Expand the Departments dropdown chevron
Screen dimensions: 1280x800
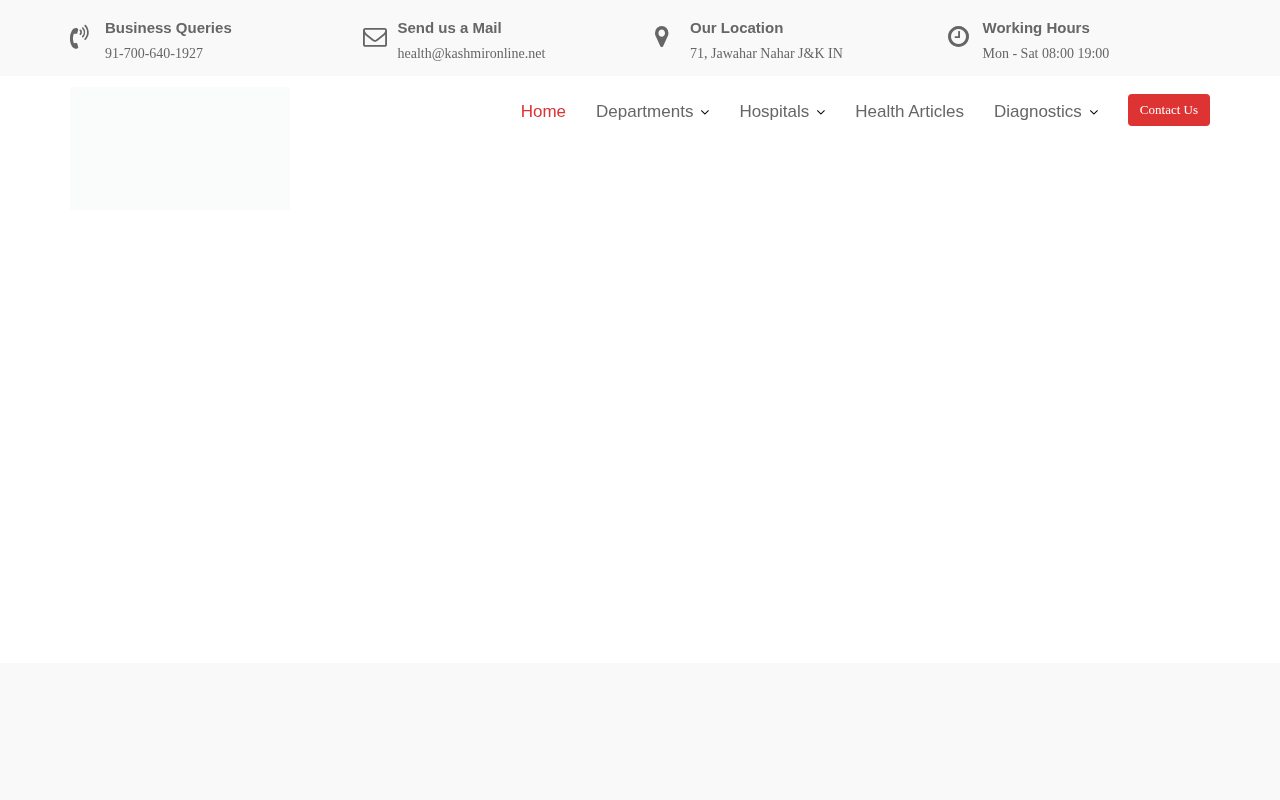point(705,113)
